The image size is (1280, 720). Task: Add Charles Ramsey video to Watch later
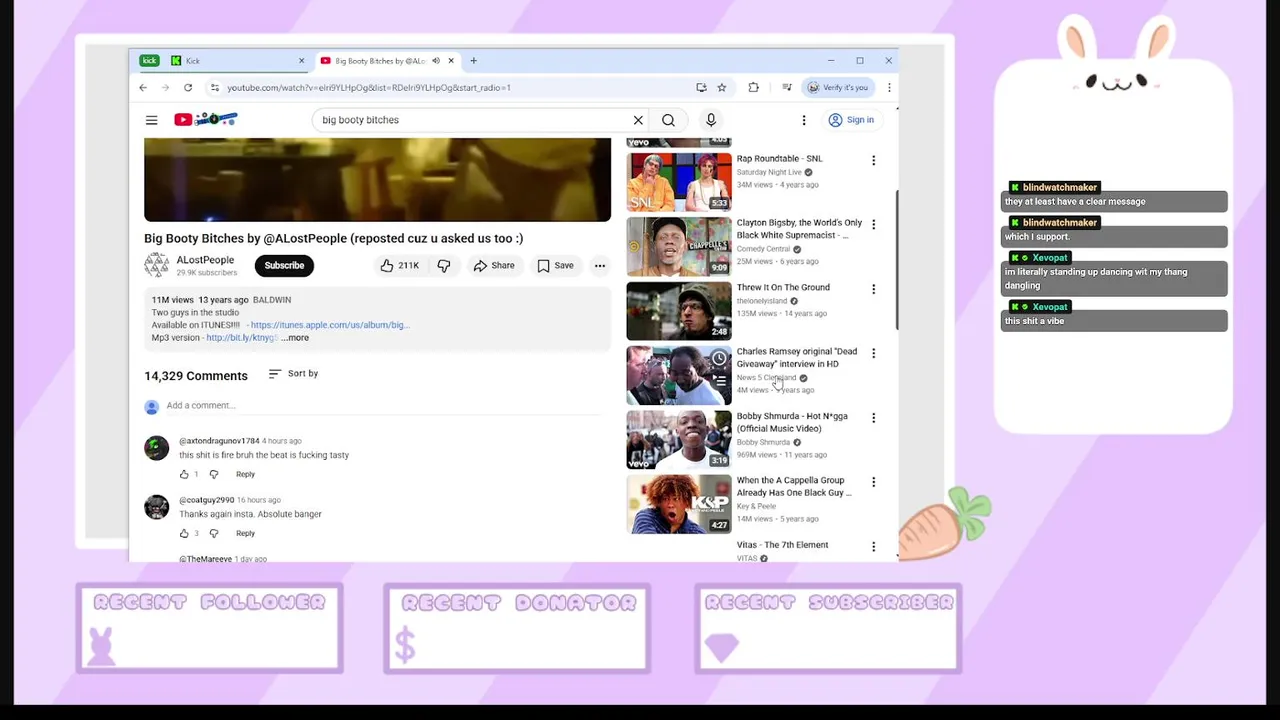click(719, 358)
